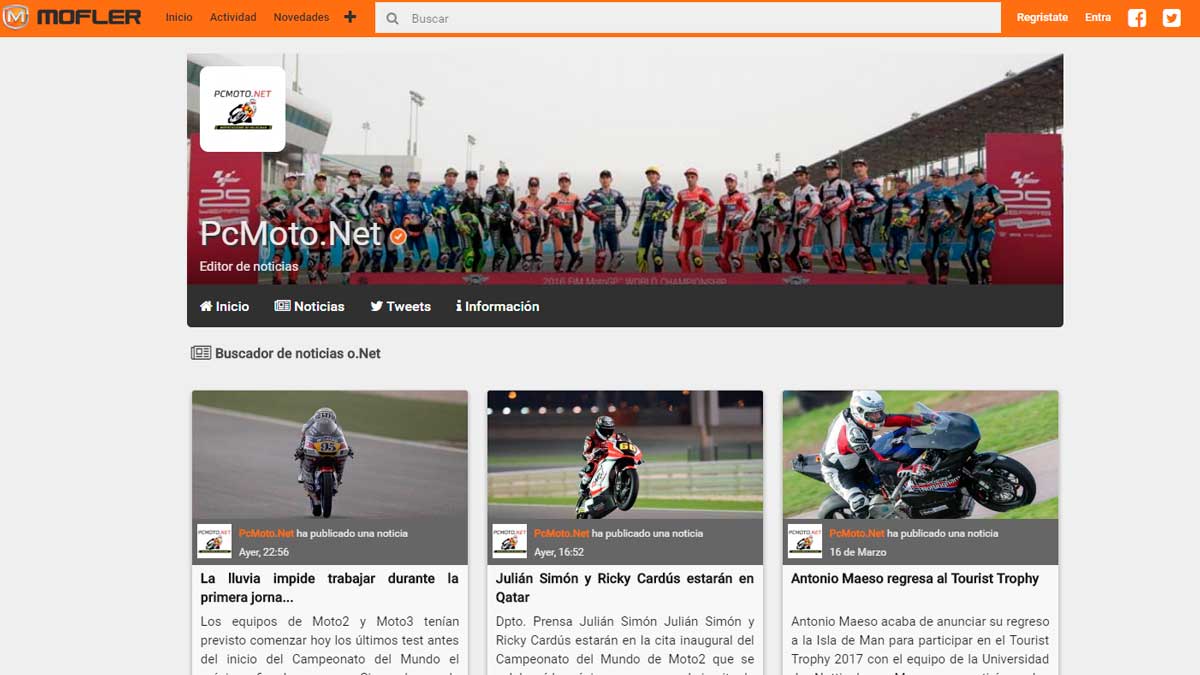Screen dimensions: 1200x675
Task: Click the magnifying glass search icon
Action: [392, 18]
